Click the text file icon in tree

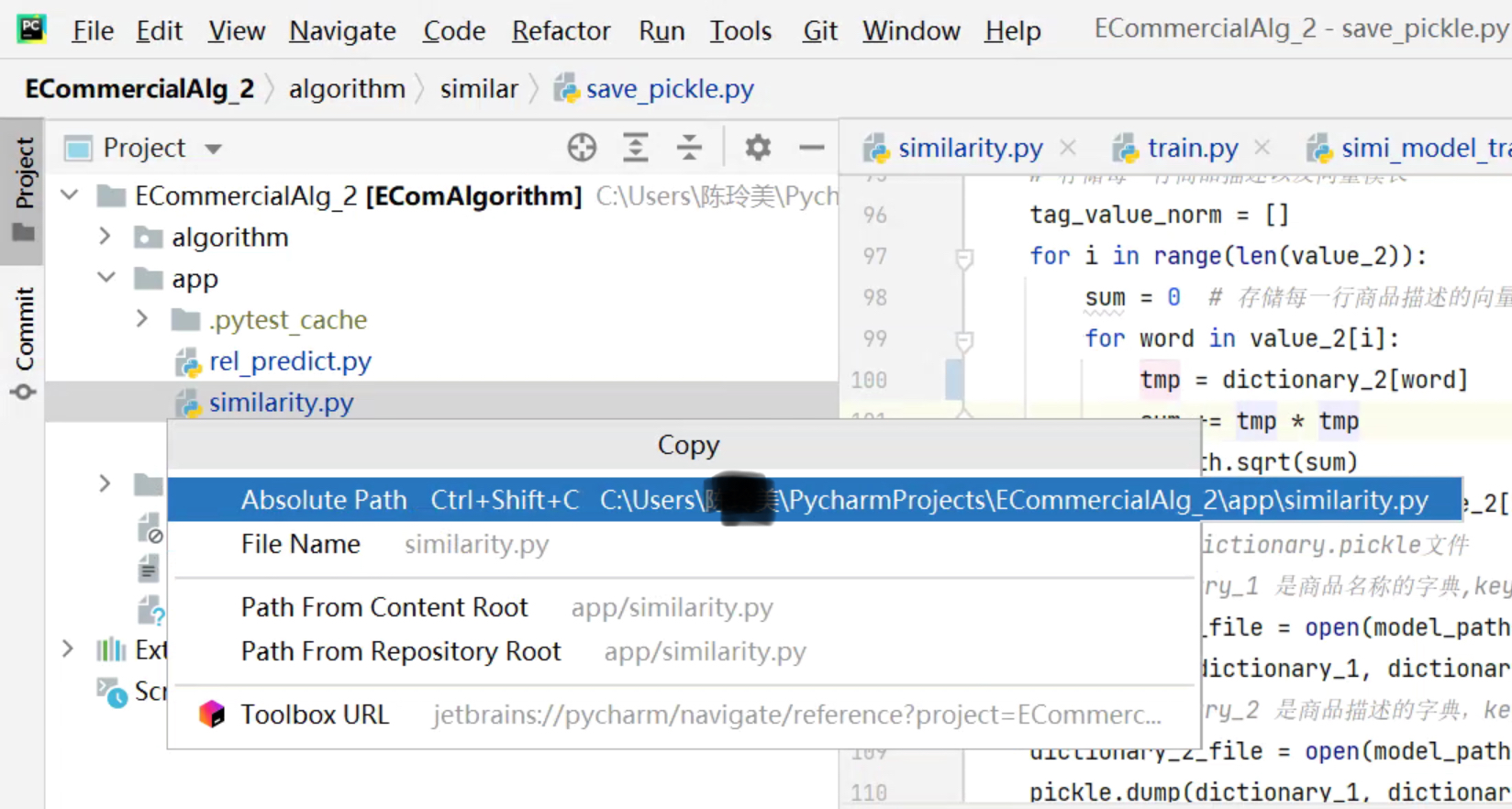[x=149, y=571]
